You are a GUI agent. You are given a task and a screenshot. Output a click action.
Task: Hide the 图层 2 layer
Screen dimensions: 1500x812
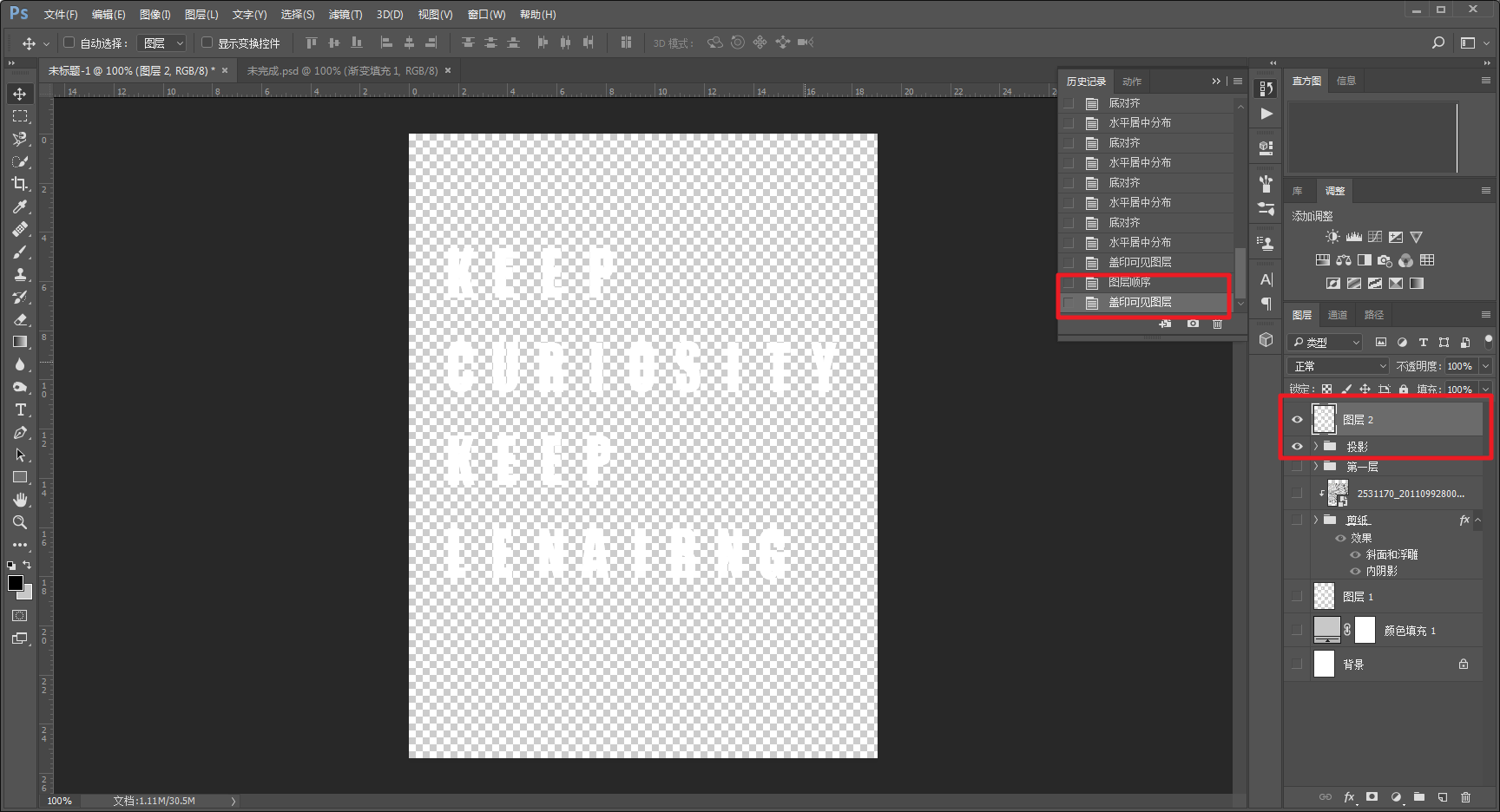(x=1297, y=420)
